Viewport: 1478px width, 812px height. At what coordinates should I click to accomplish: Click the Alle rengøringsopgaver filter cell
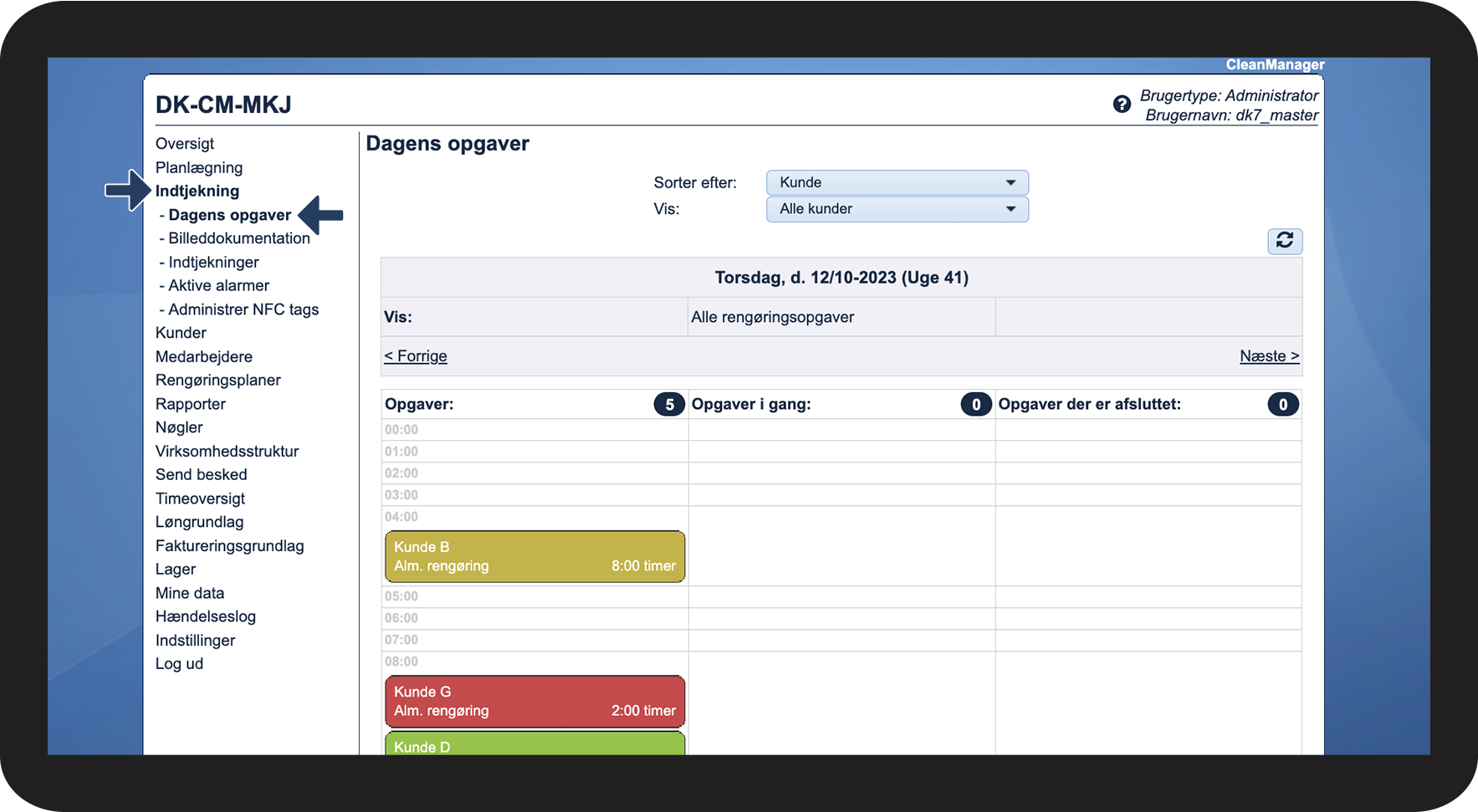tap(841, 317)
